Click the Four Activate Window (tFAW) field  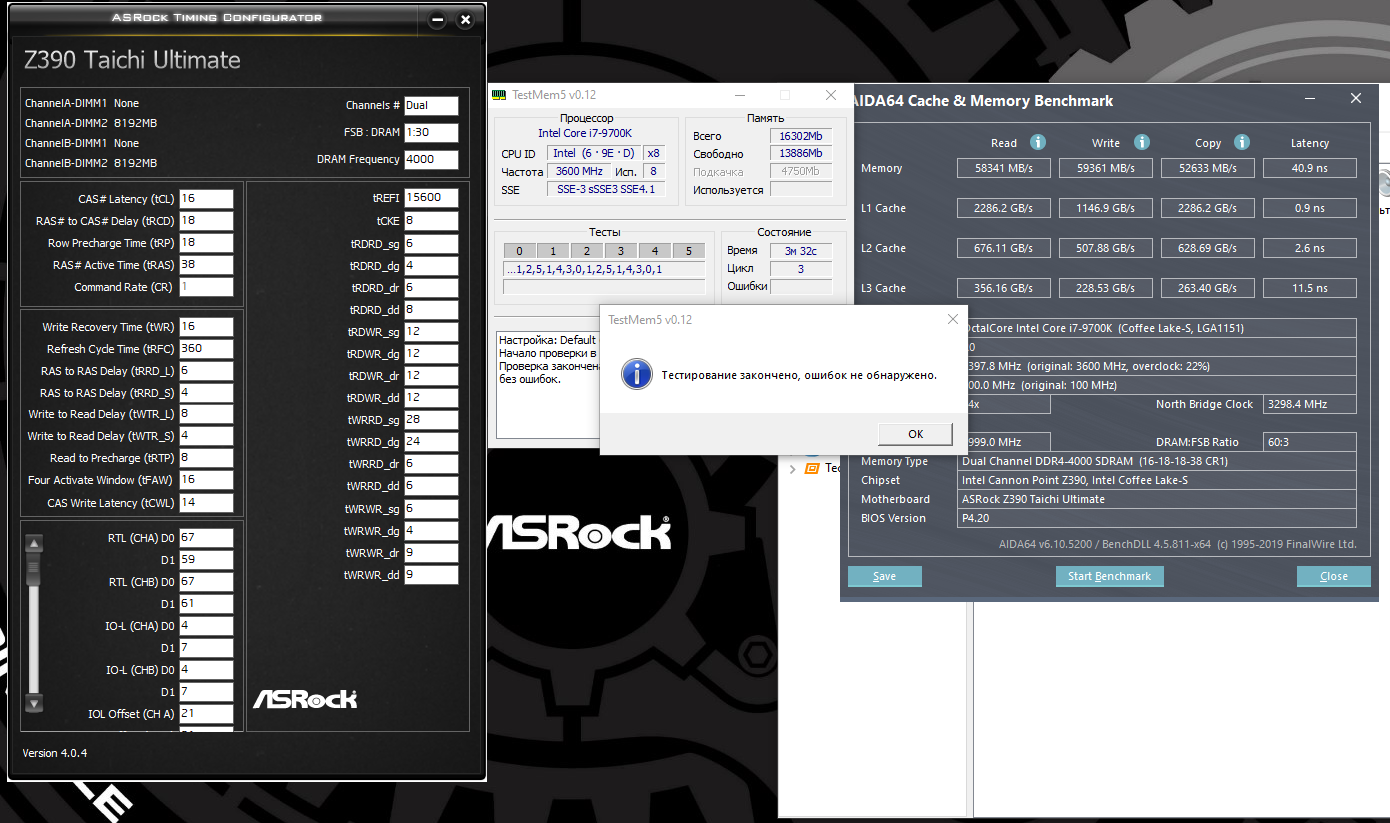coord(206,480)
